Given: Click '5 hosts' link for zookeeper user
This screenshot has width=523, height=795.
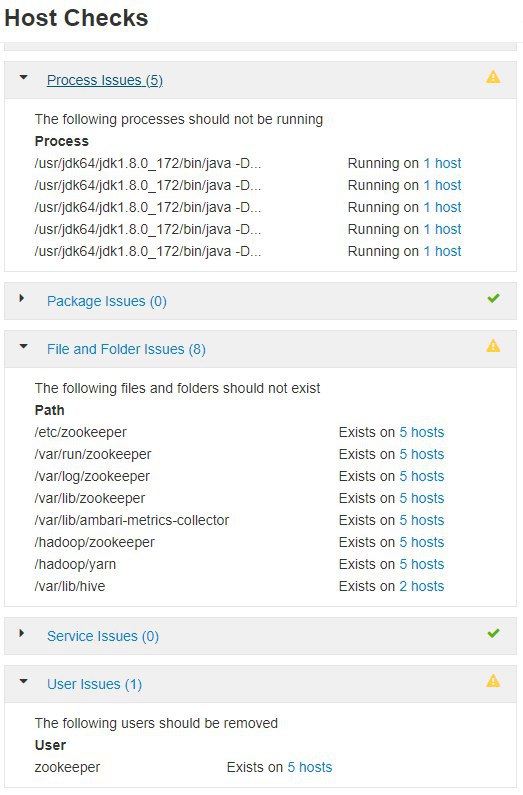Looking at the screenshot, I should (x=310, y=768).
